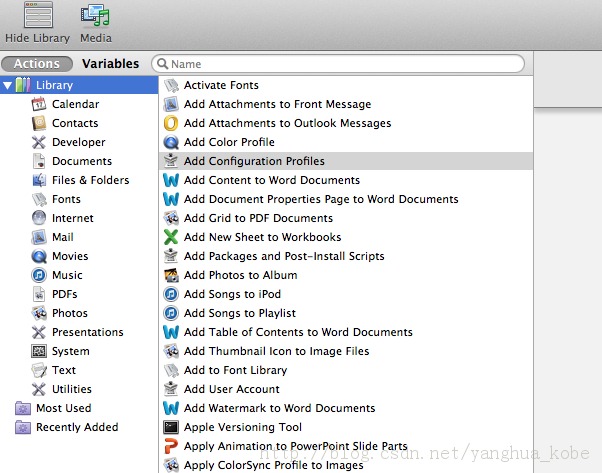Select the Calendar category icon
The image size is (602, 473).
(x=39, y=104)
